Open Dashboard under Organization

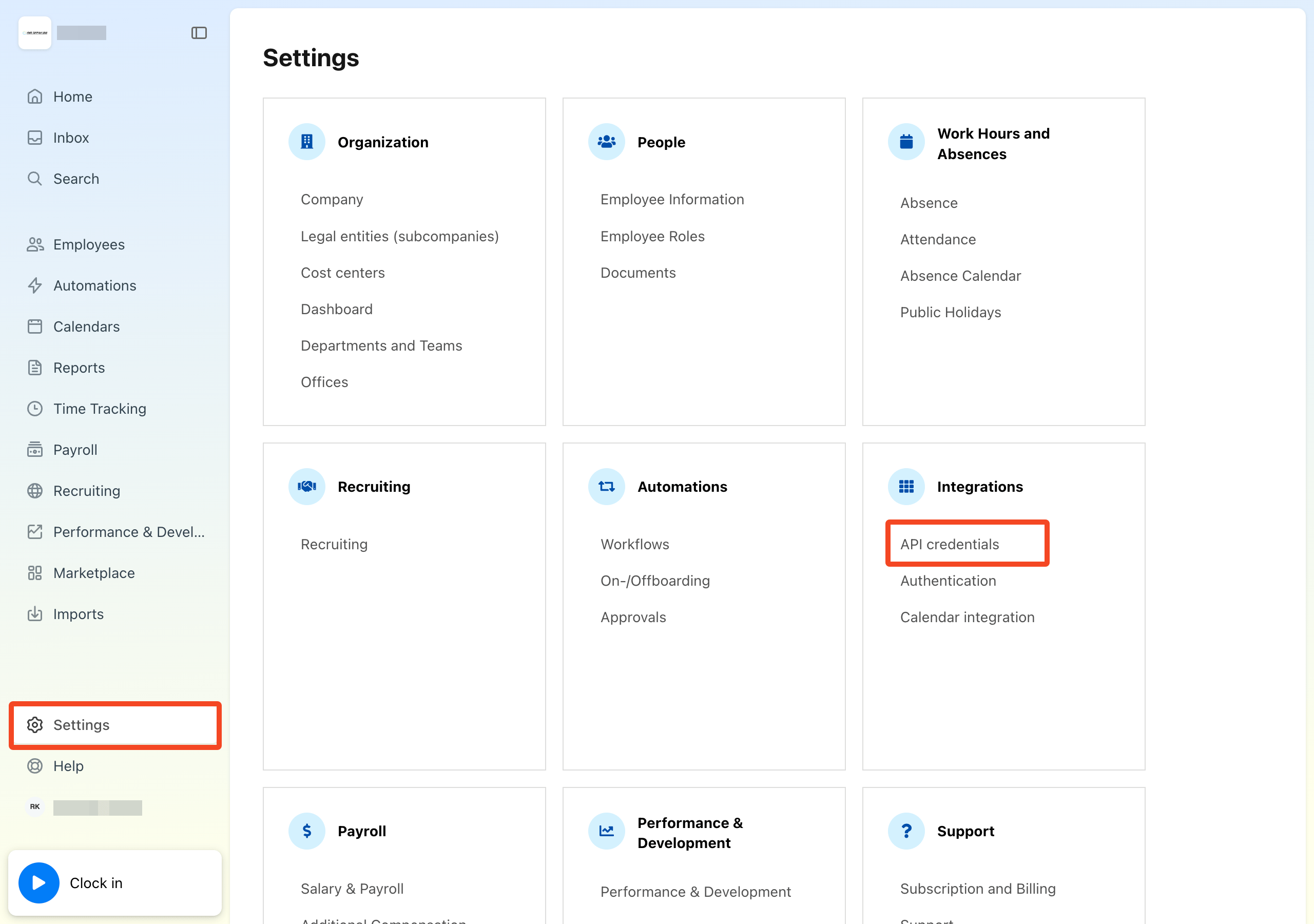337,309
